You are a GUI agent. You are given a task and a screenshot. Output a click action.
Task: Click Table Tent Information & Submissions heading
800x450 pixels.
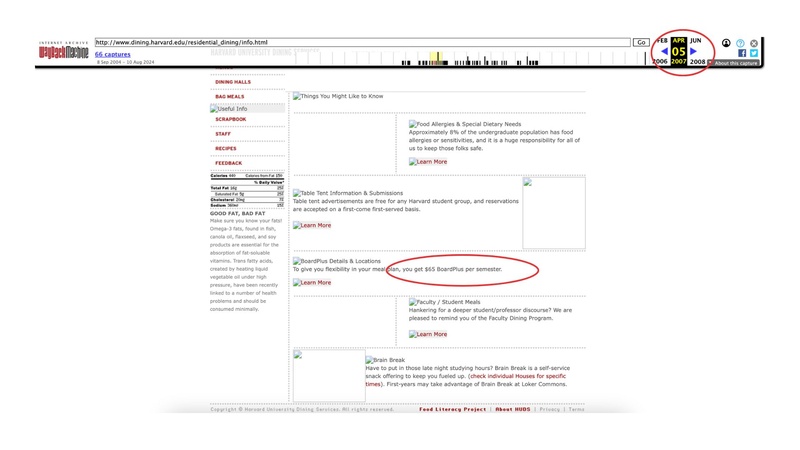[x=348, y=193]
